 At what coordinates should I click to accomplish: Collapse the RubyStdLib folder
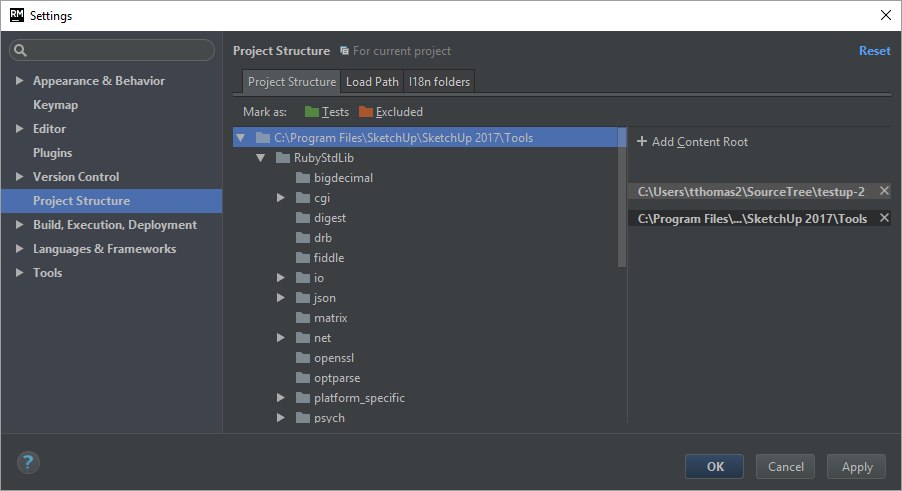pos(260,158)
